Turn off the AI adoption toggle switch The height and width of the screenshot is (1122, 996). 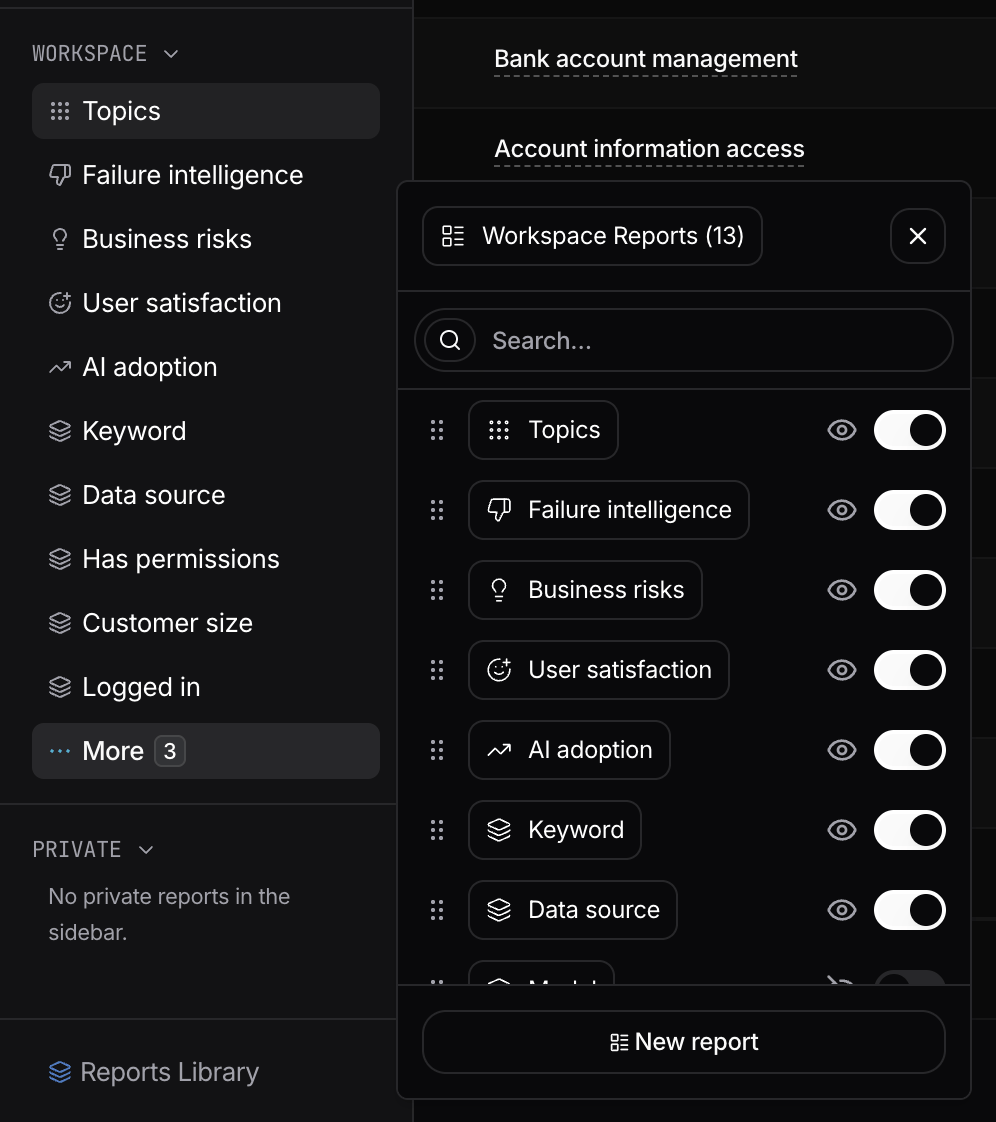tap(909, 750)
